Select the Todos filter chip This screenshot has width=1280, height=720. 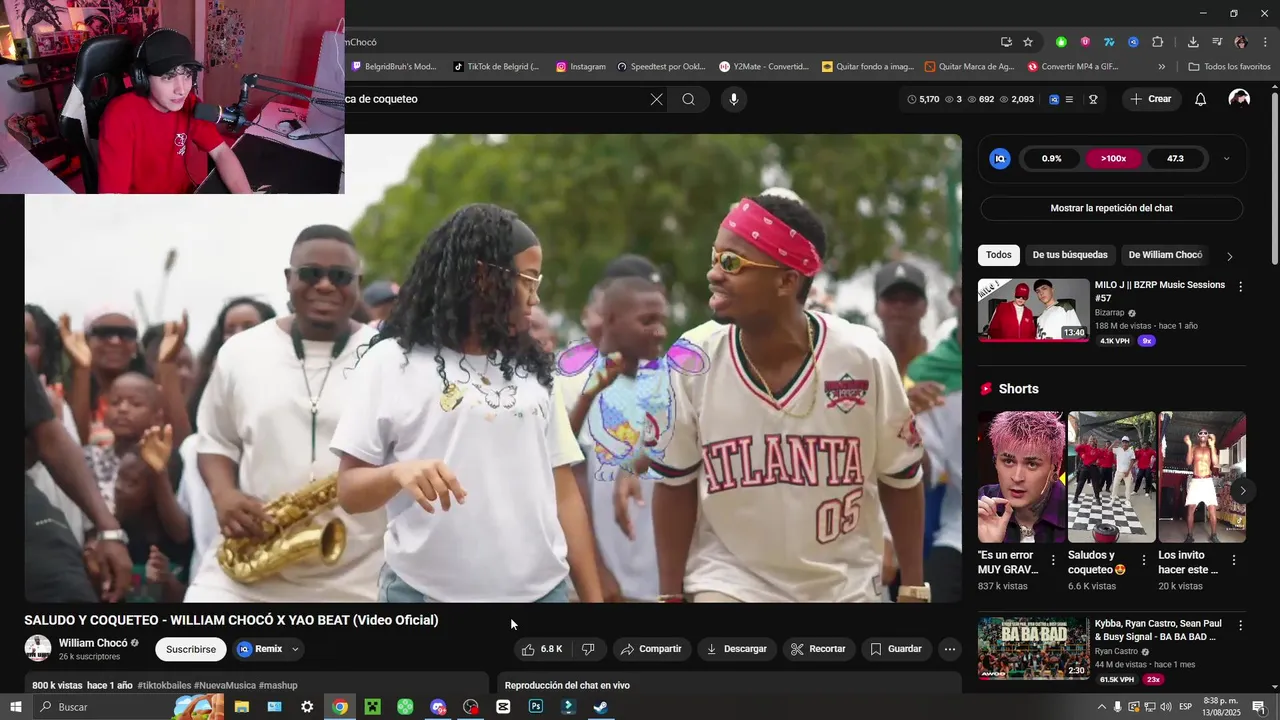coord(999,255)
